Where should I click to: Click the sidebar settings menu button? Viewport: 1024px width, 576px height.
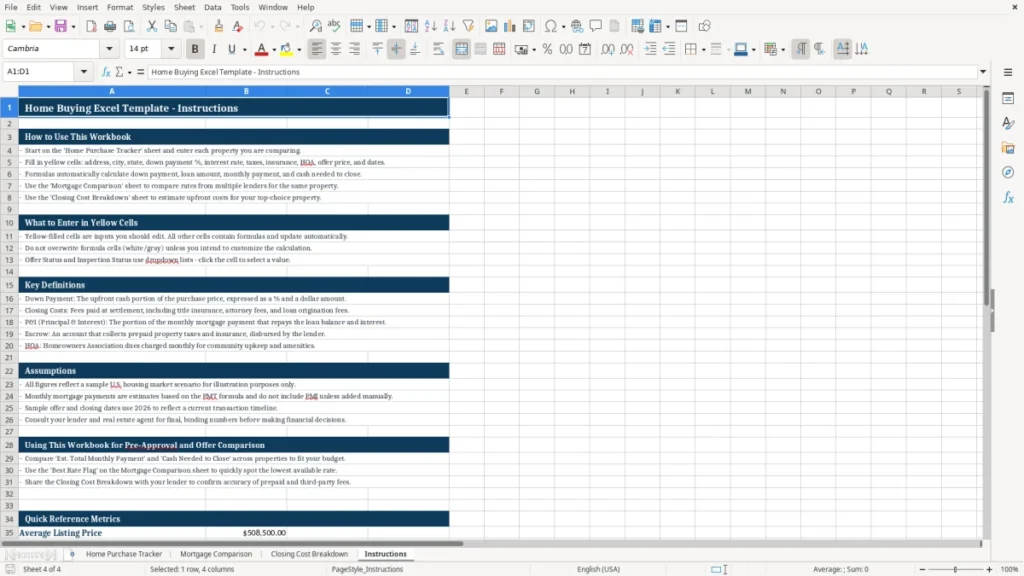(1008, 72)
